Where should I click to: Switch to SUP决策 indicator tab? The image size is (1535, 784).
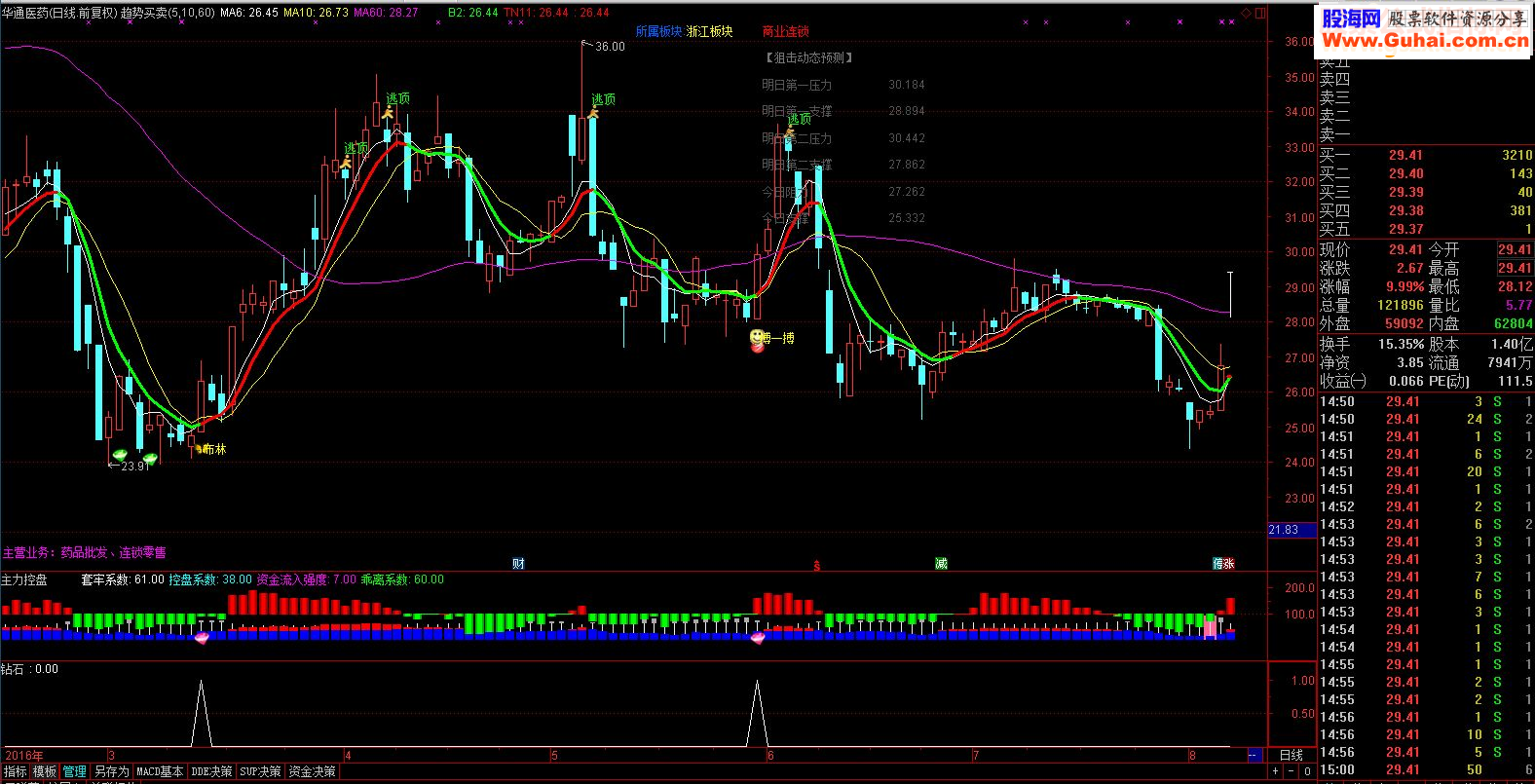pyautogui.click(x=260, y=771)
